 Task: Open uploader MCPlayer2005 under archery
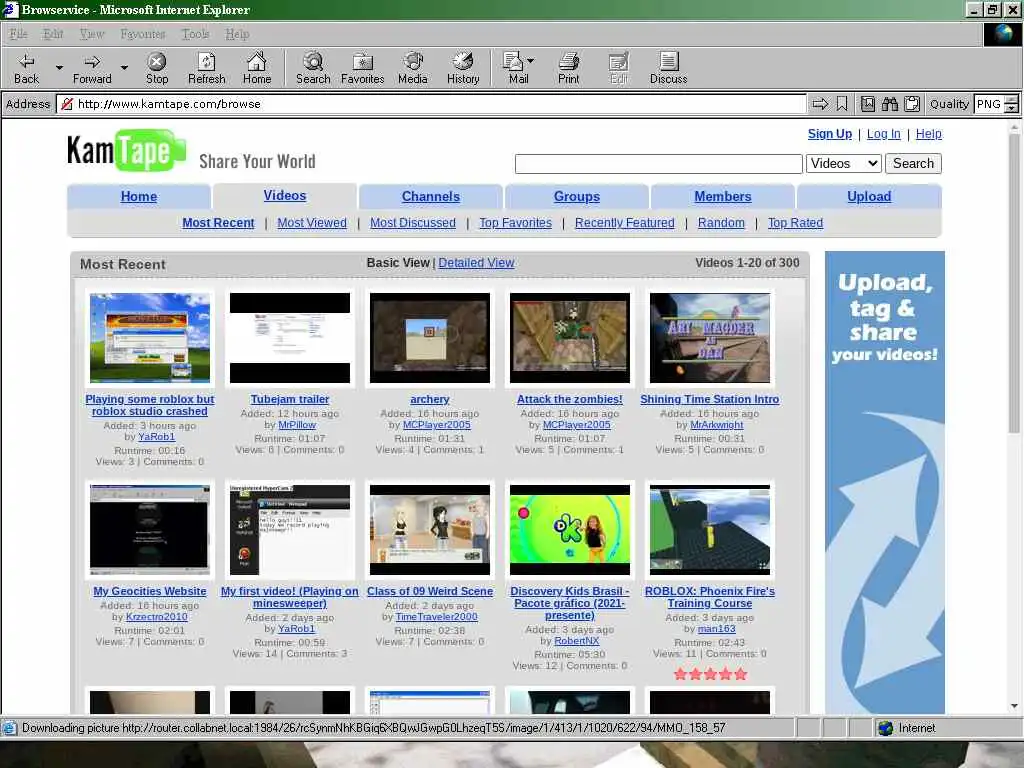click(x=436, y=424)
